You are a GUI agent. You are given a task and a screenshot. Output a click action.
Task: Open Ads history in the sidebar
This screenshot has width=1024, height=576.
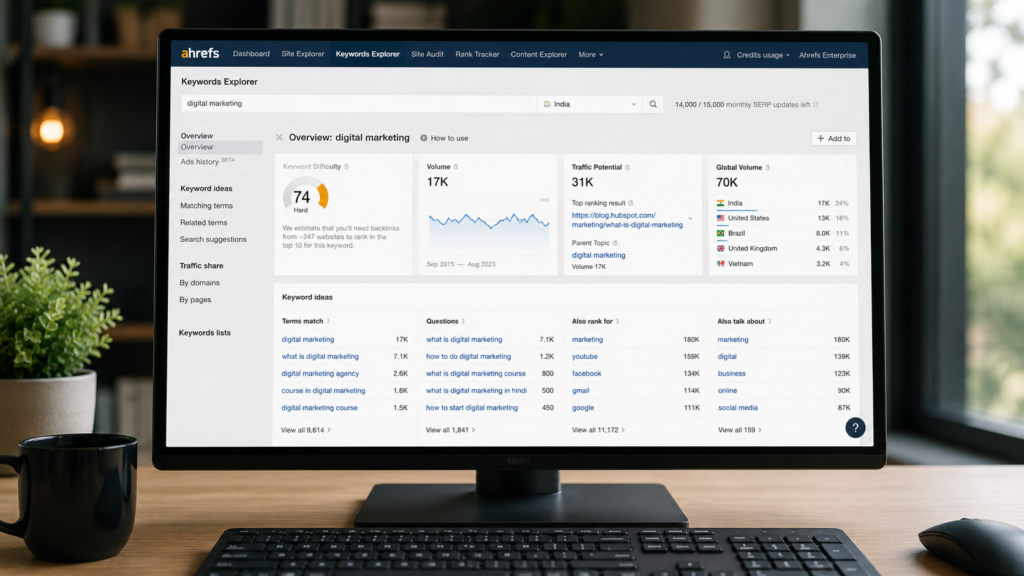206,162
